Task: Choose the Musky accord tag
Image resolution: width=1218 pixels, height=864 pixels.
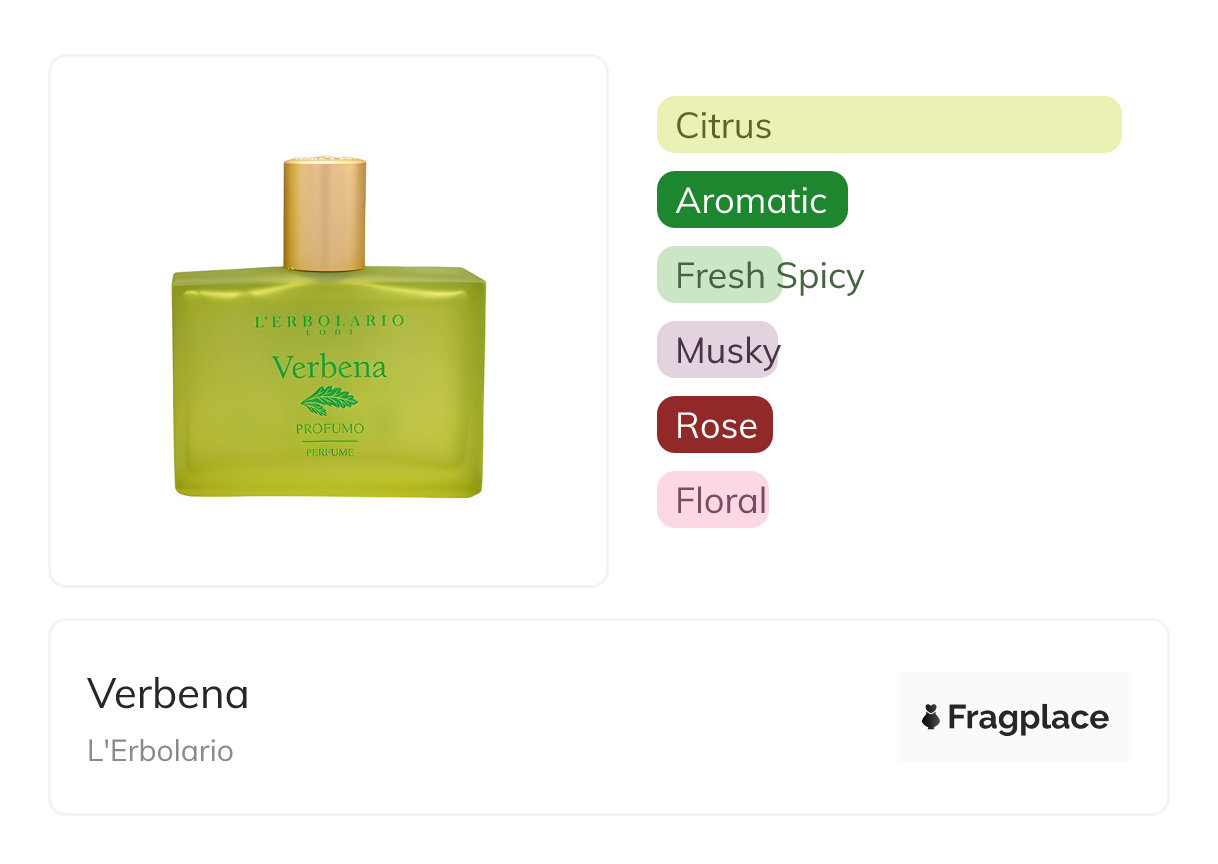Action: [717, 350]
